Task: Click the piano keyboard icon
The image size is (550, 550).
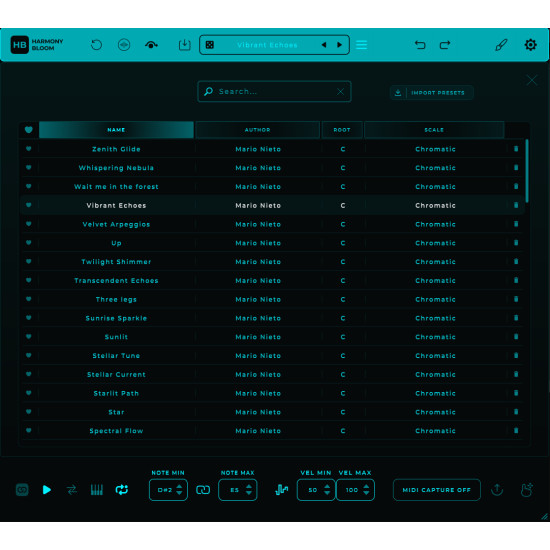Action: (x=97, y=490)
